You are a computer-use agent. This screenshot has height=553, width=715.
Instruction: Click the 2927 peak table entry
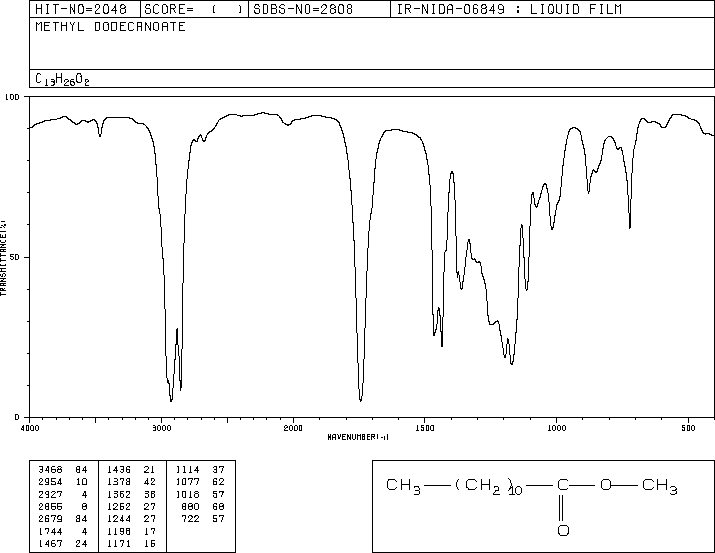pyautogui.click(x=50, y=494)
